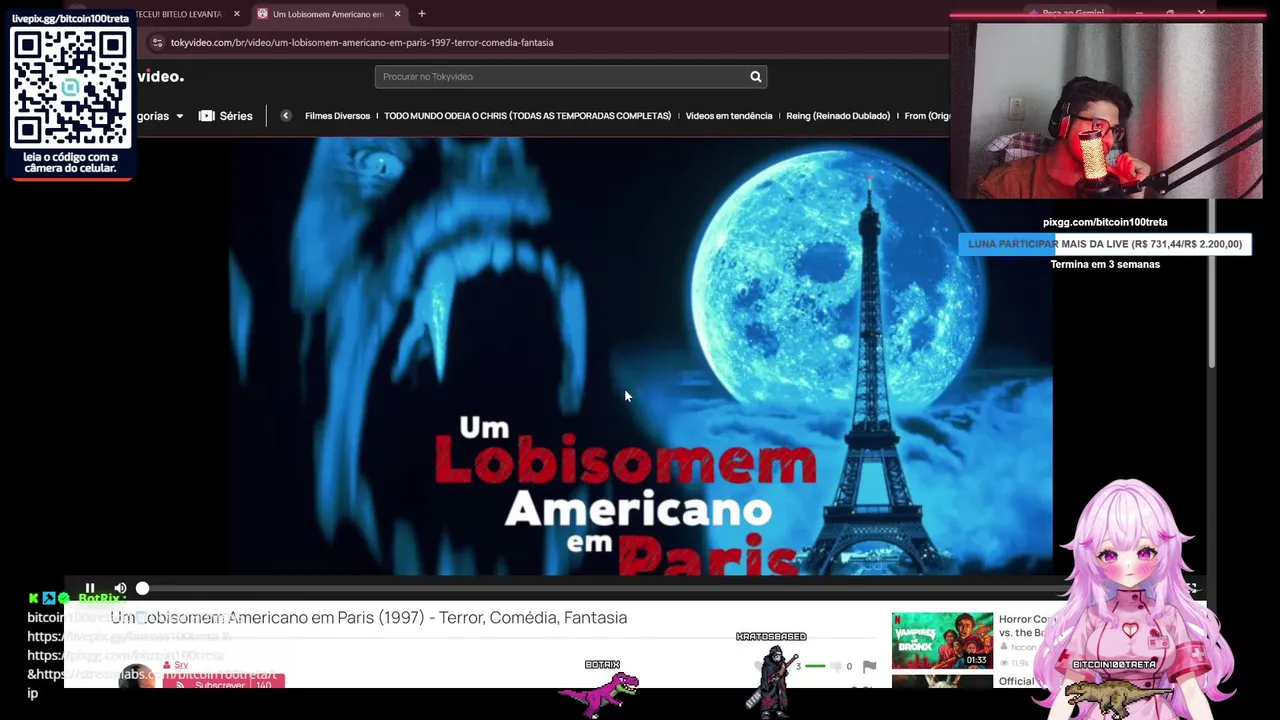Click the QR code in the overlay
This screenshot has height=720, width=1280.
(70, 88)
